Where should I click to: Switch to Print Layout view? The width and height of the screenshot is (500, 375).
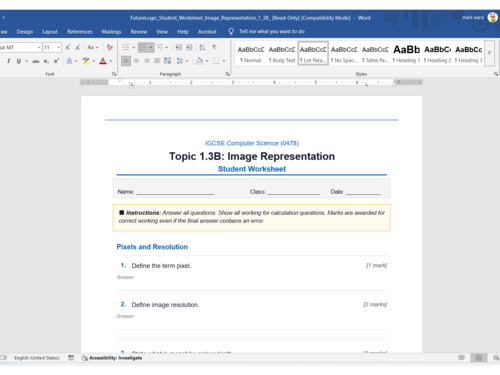click(x=479, y=358)
